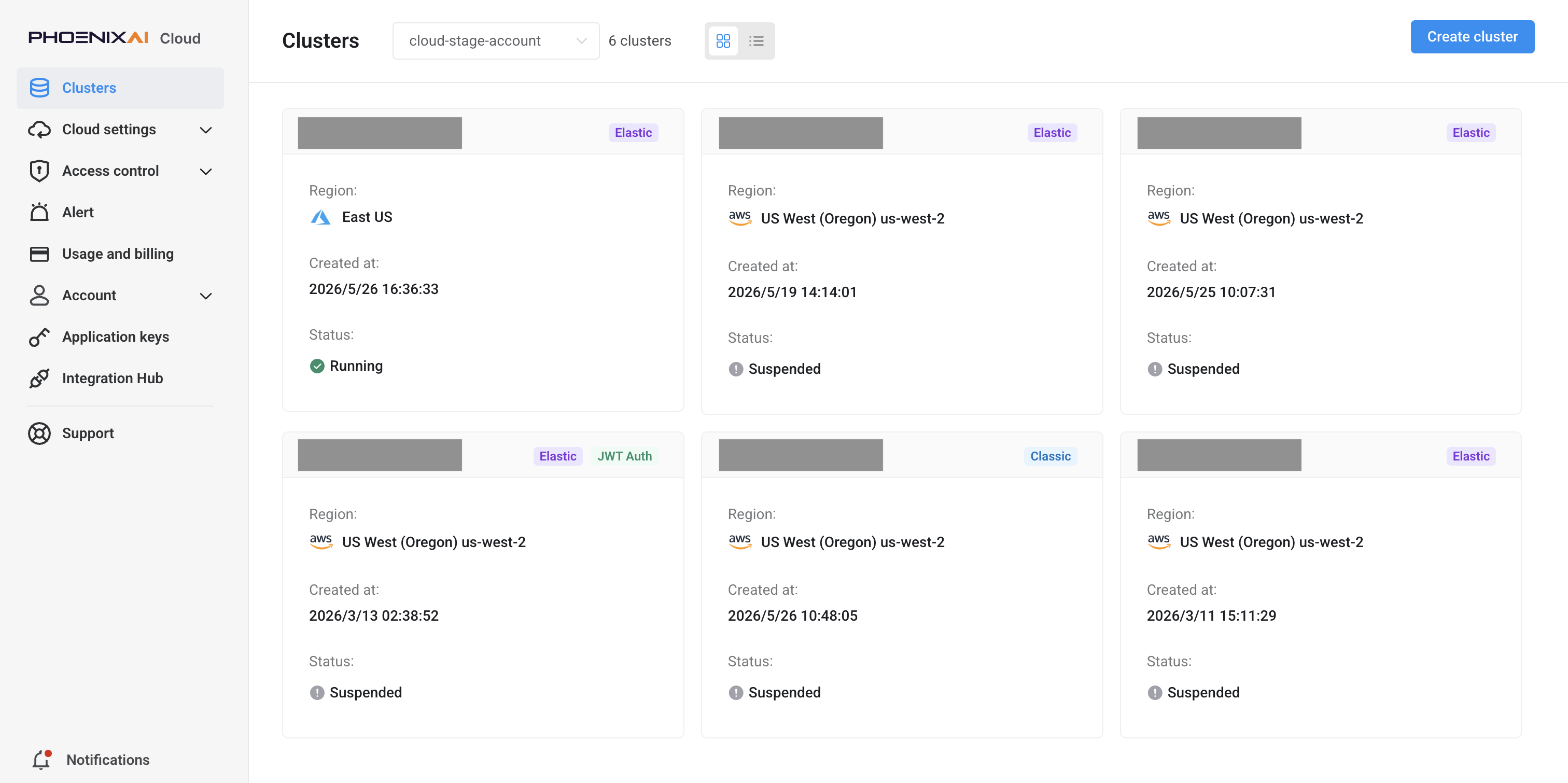Open Notifications panel

click(90, 759)
